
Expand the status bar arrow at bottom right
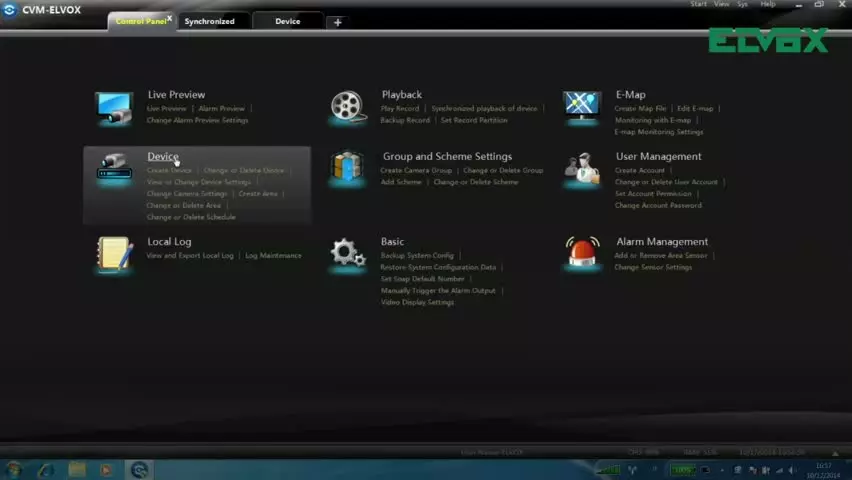(835, 453)
